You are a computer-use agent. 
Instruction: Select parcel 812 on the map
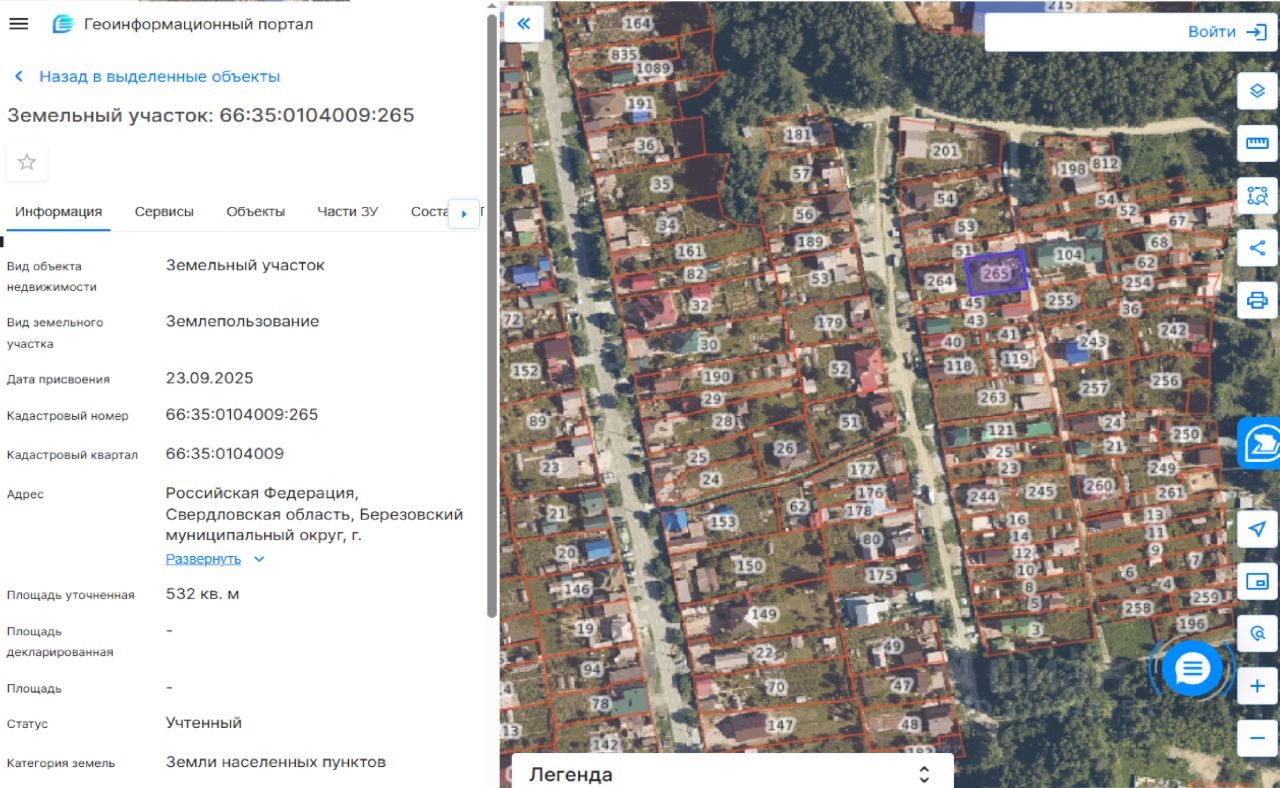pyautogui.click(x=1105, y=163)
